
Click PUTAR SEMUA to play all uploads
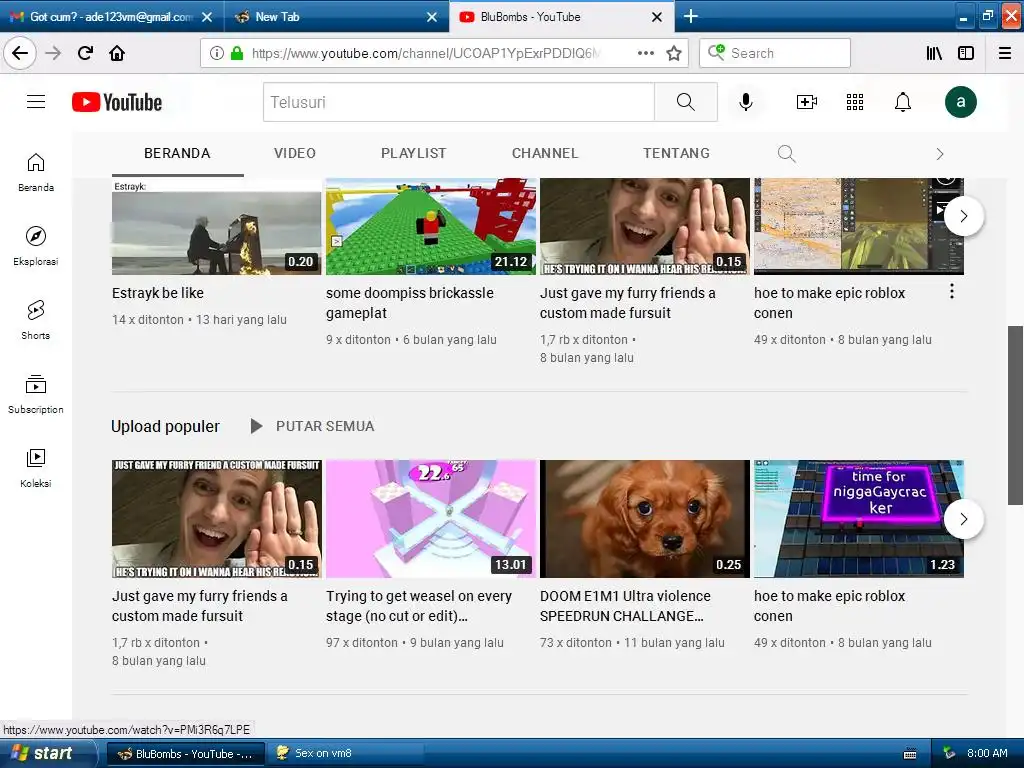pyautogui.click(x=312, y=426)
